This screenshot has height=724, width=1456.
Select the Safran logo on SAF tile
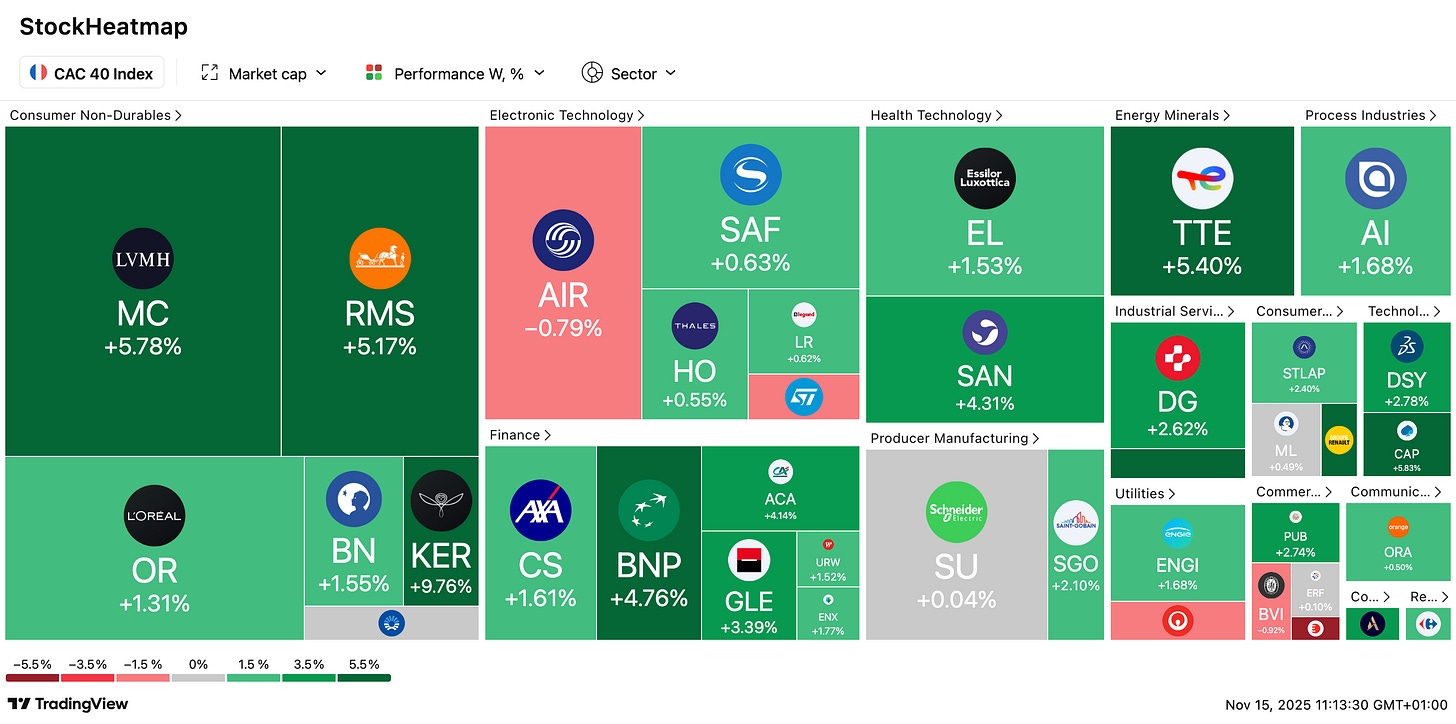(x=750, y=176)
